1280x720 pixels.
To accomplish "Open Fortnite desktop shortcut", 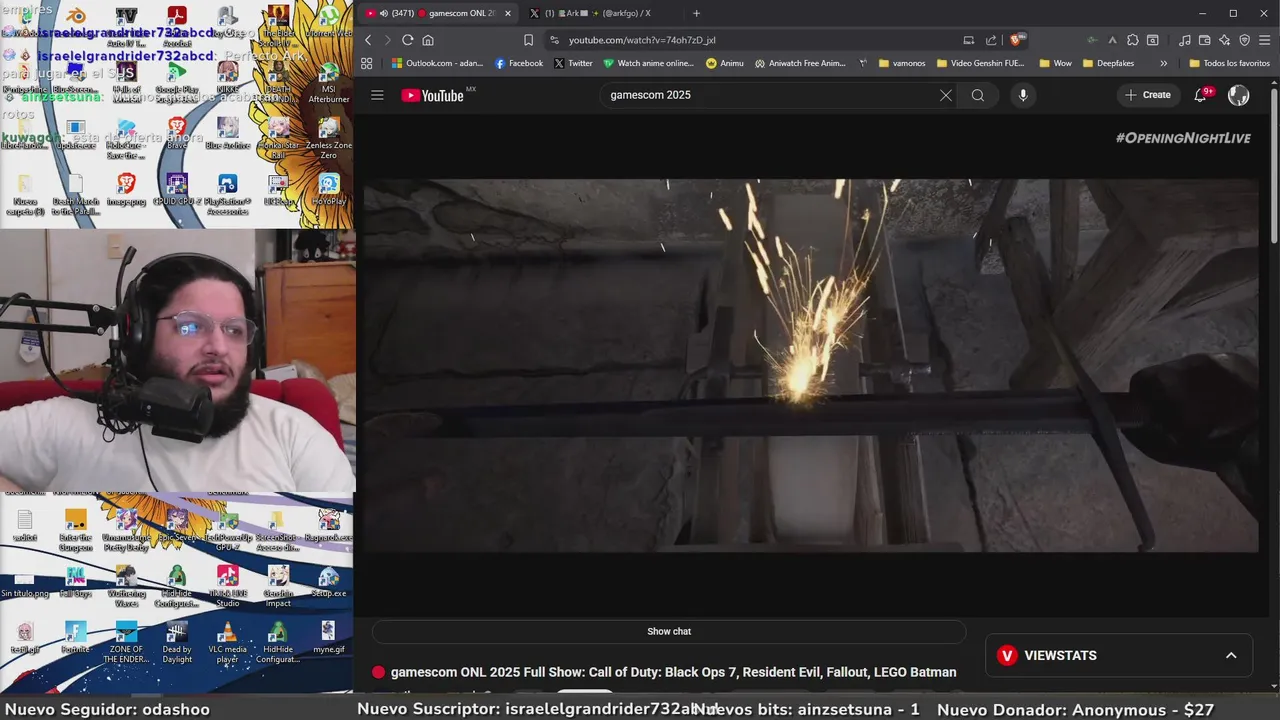I will (75, 638).
